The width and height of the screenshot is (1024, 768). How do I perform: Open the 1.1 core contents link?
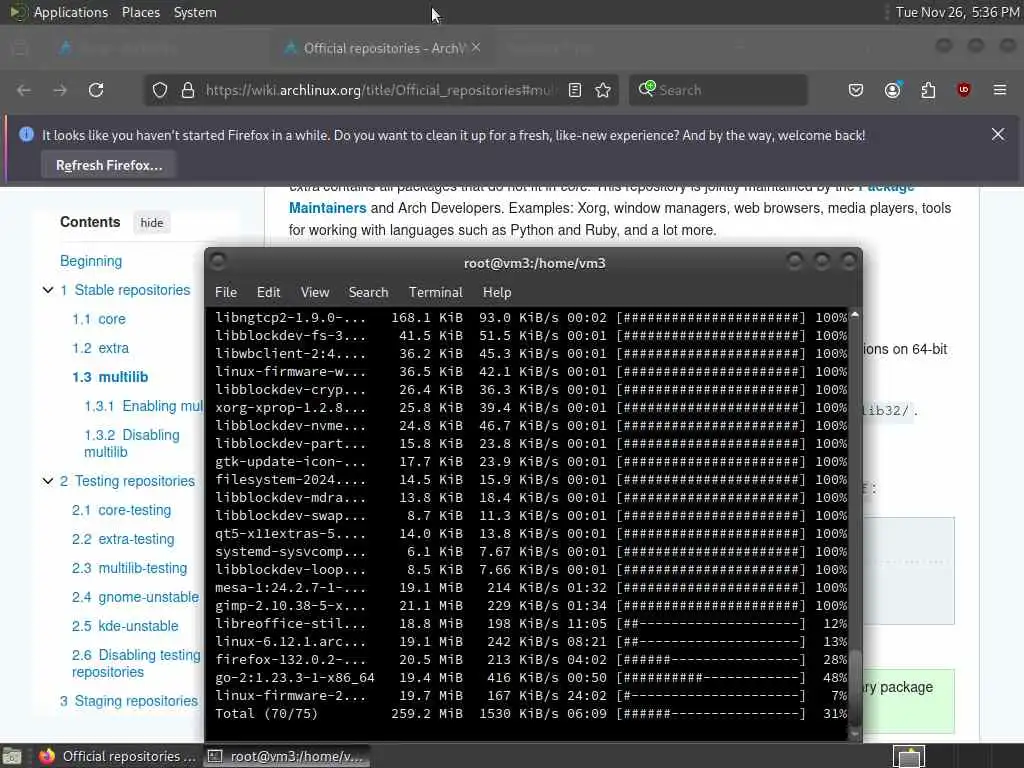click(x=99, y=319)
